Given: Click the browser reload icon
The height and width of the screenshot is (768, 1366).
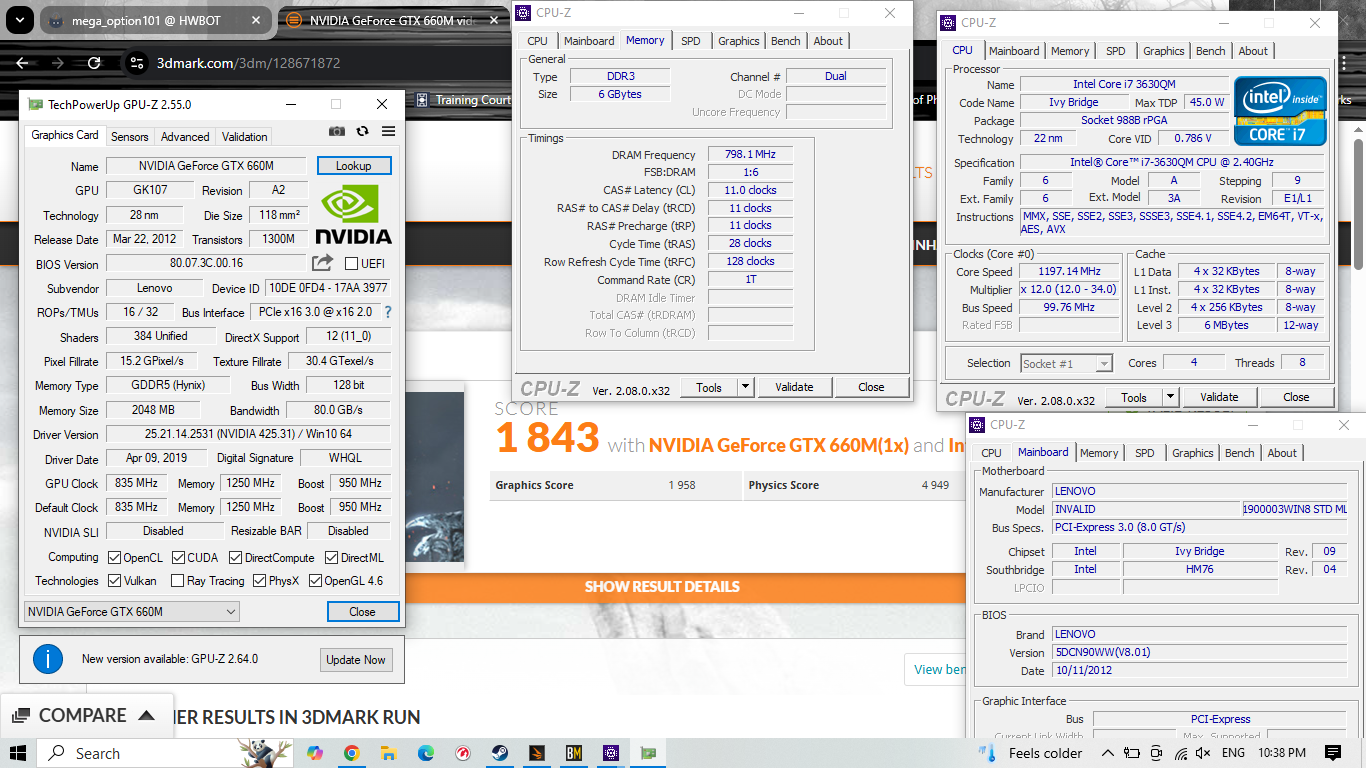Looking at the screenshot, I should coord(94,63).
